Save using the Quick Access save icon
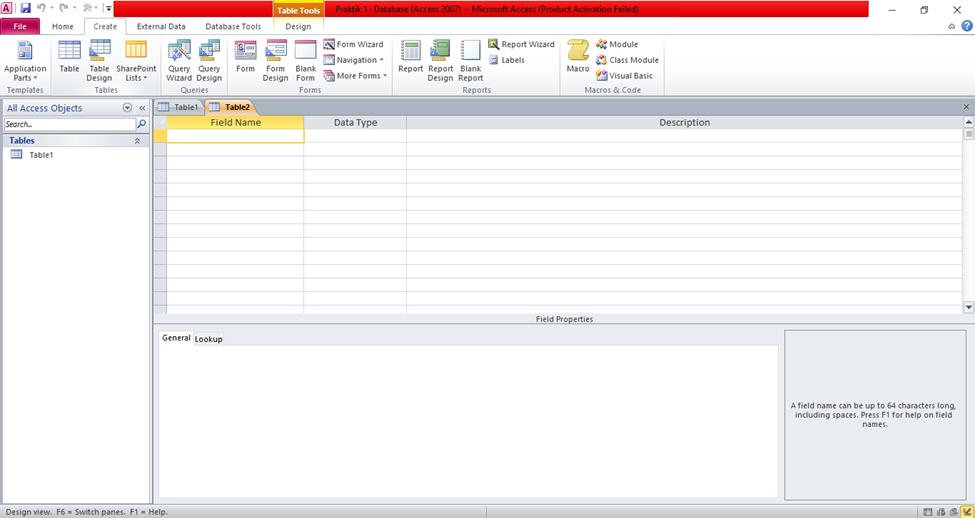Viewport: 975px width, 518px height. point(25,9)
